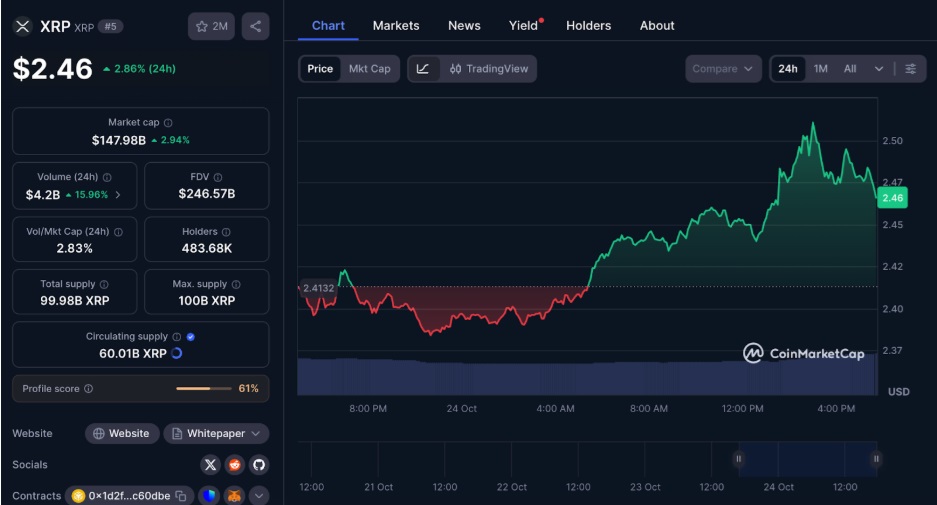Switch to line chart icon

[423, 69]
